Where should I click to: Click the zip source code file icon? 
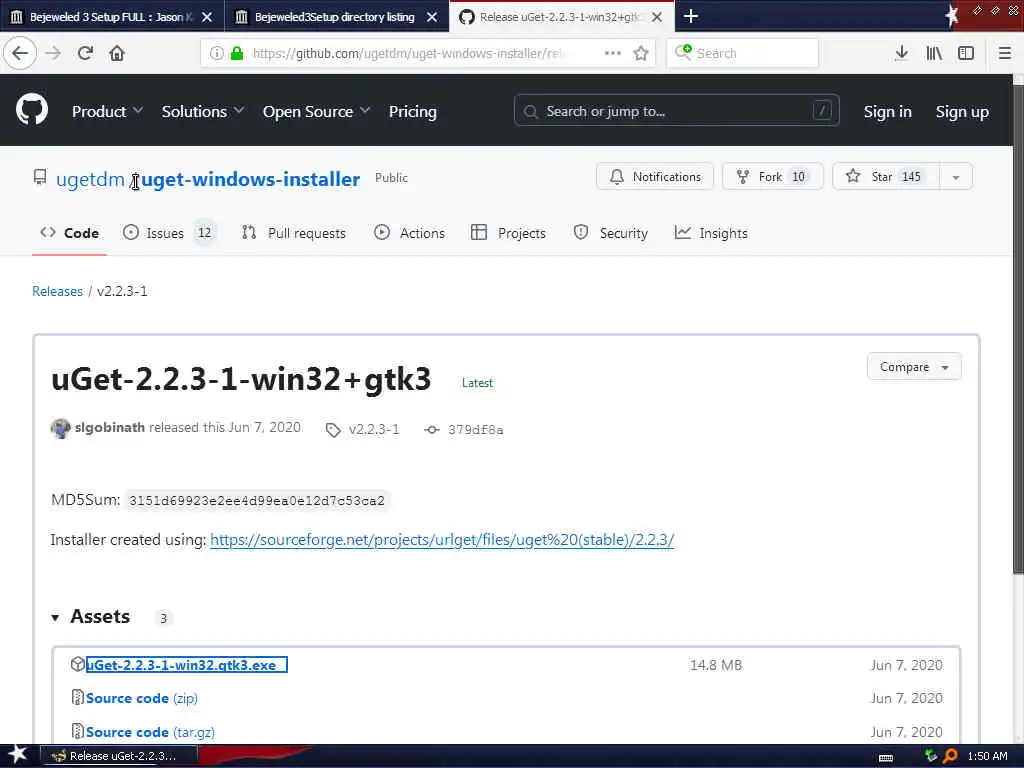coord(78,697)
